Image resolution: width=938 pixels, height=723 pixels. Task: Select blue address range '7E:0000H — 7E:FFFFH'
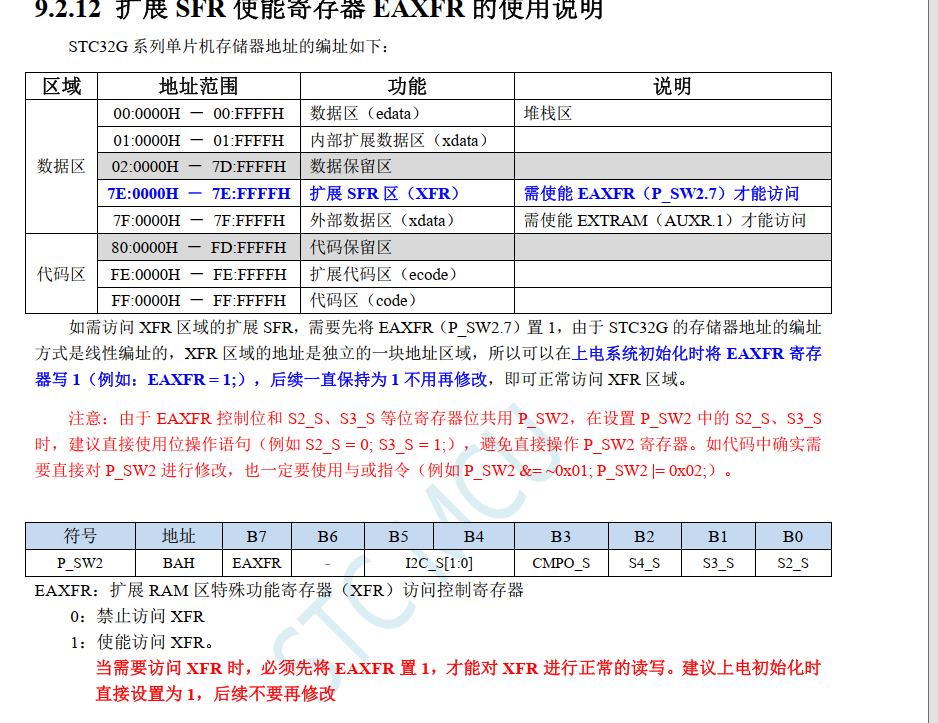click(x=199, y=194)
